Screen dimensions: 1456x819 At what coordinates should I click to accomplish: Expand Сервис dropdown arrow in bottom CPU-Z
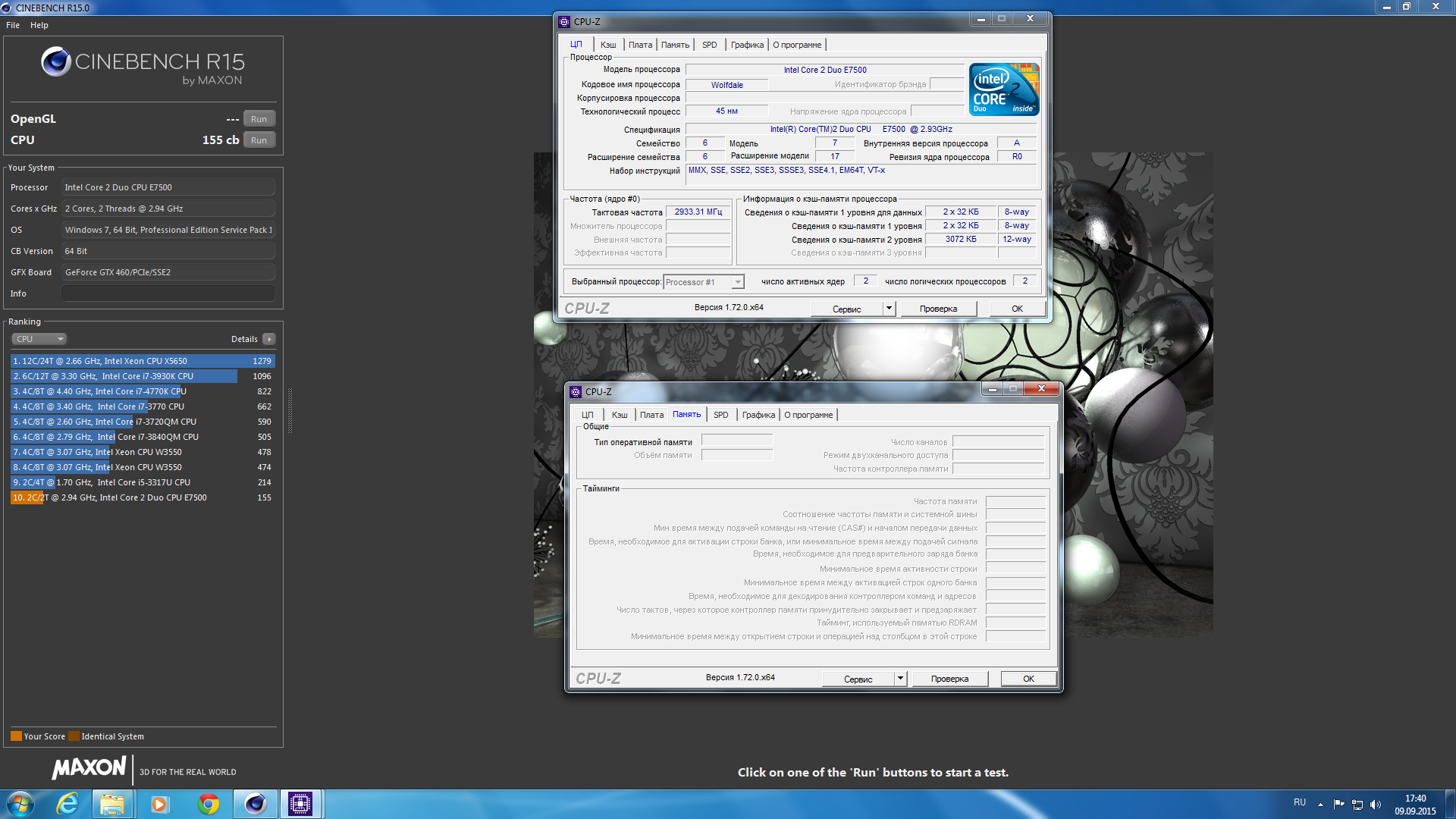tap(901, 679)
